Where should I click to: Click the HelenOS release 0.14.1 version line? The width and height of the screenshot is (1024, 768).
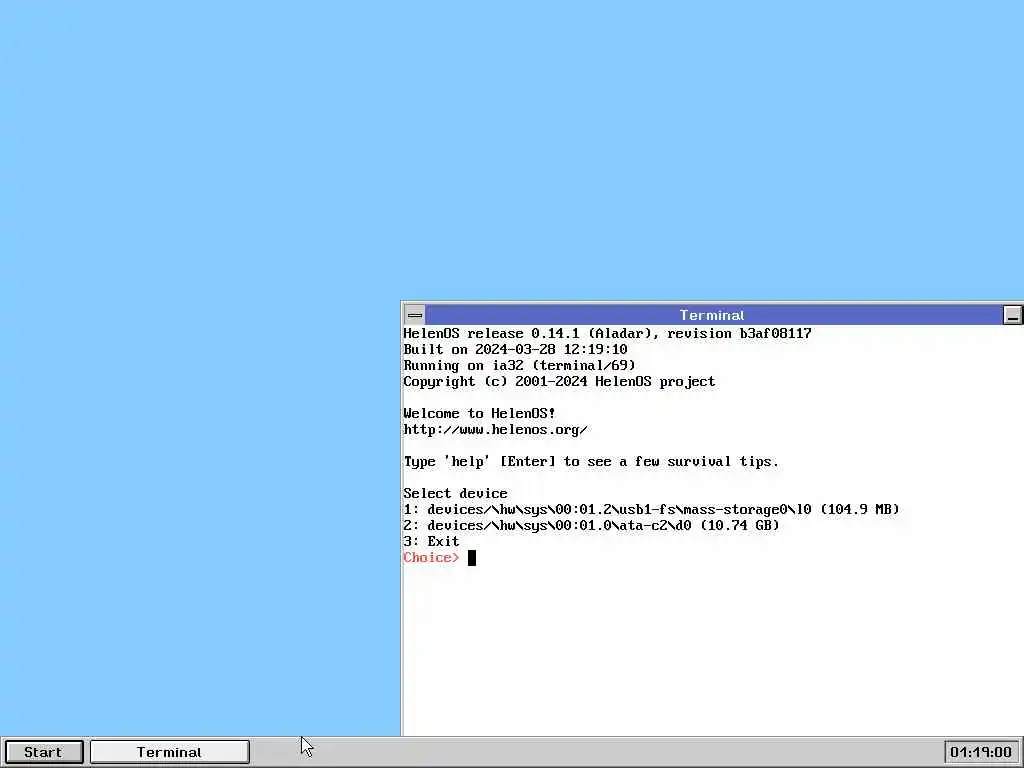click(607, 333)
